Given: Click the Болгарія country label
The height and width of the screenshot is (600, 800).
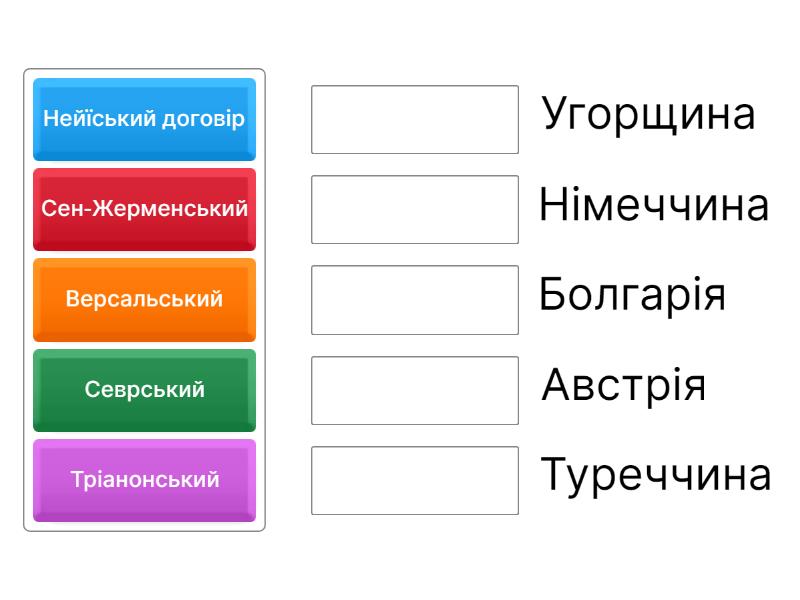Looking at the screenshot, I should tap(632, 295).
